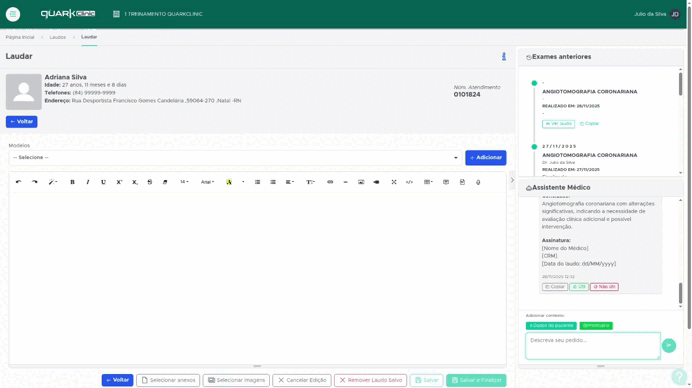
Task: Go to Página Inicial breadcrumb
Action: coord(20,38)
